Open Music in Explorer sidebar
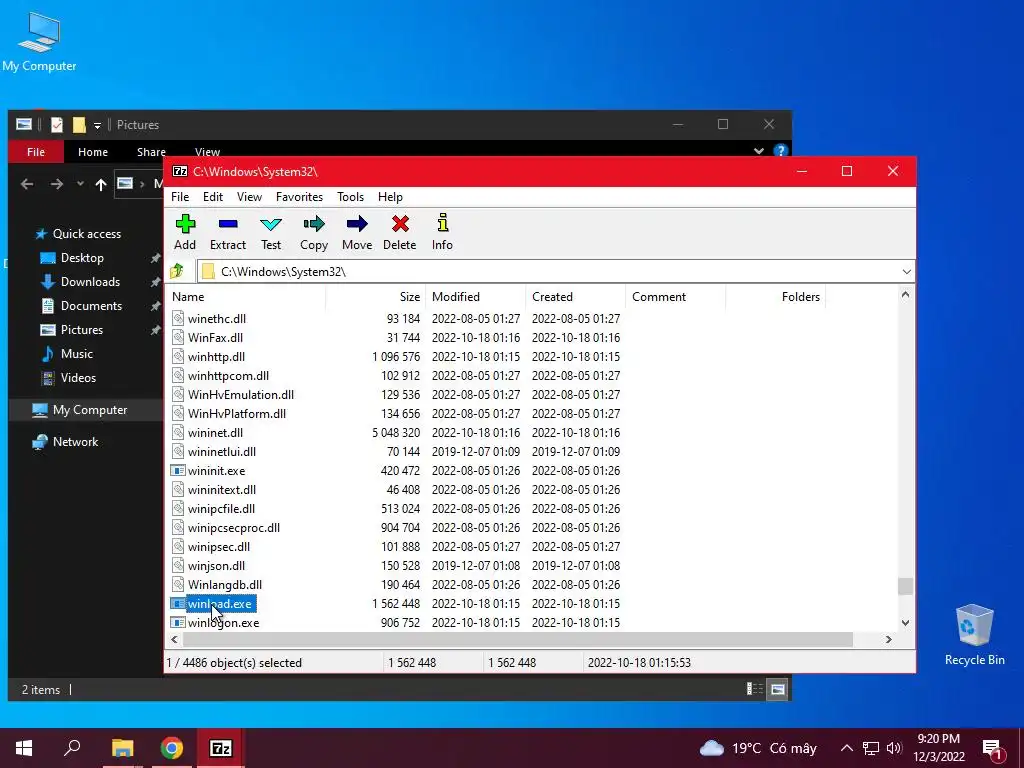Image resolution: width=1024 pixels, height=768 pixels. [x=76, y=354]
